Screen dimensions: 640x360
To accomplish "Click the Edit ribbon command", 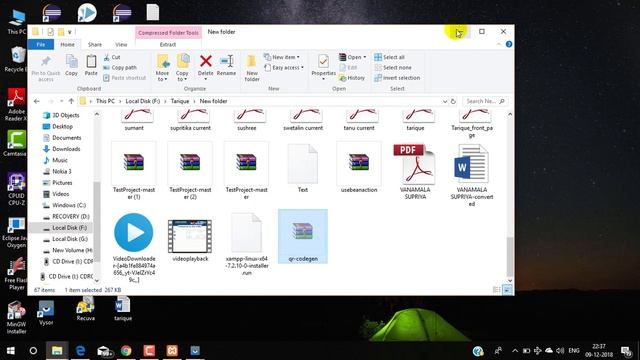I will pos(348,67).
